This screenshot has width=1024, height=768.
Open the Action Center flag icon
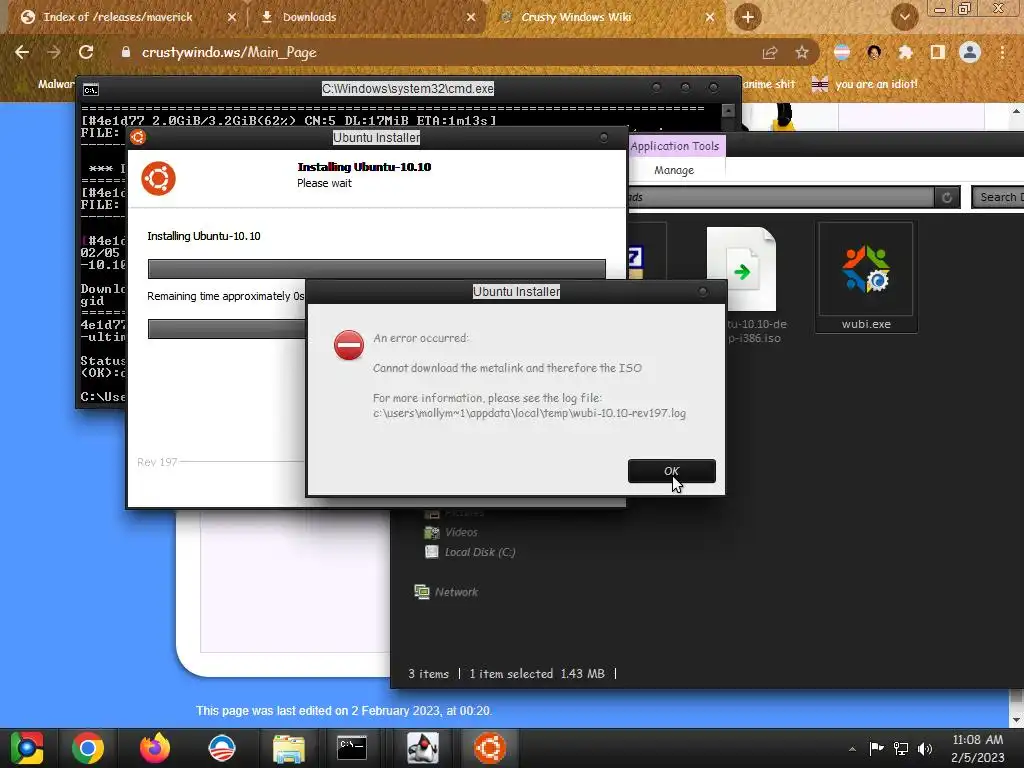(x=876, y=748)
